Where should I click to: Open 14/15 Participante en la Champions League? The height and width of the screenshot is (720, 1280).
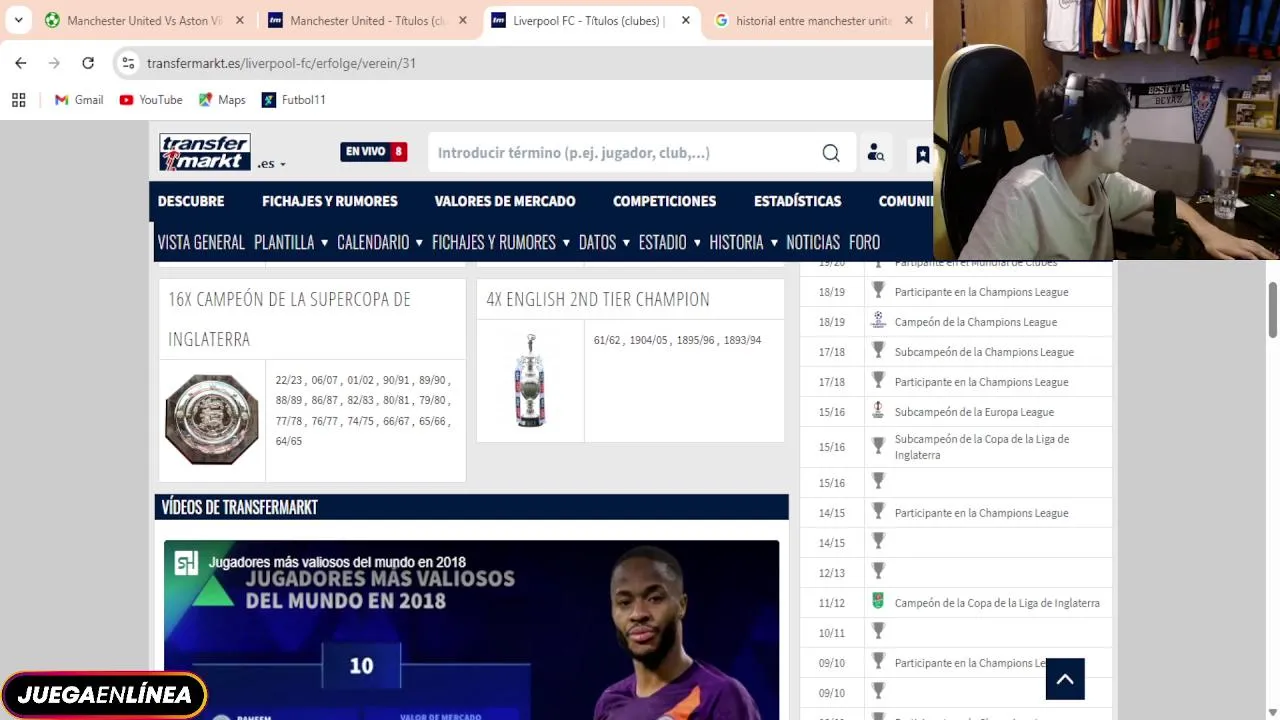981,513
